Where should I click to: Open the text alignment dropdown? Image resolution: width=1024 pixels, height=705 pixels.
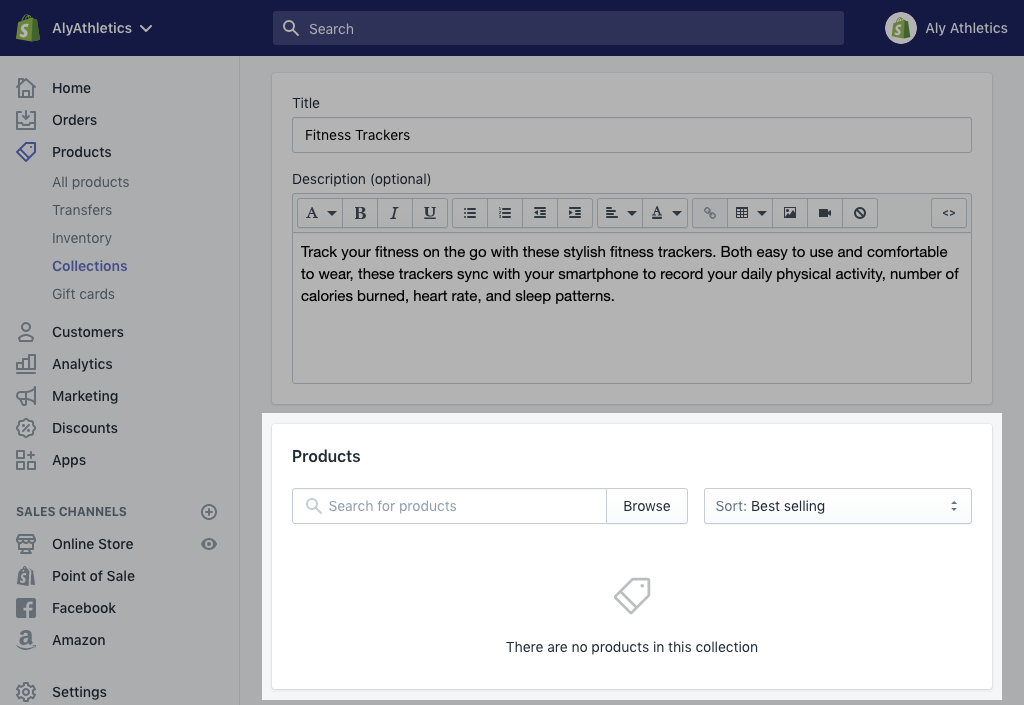(x=620, y=213)
